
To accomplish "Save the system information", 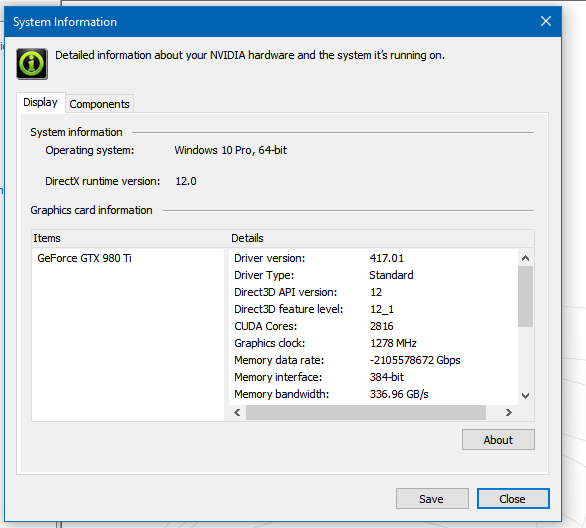I will click(432, 499).
